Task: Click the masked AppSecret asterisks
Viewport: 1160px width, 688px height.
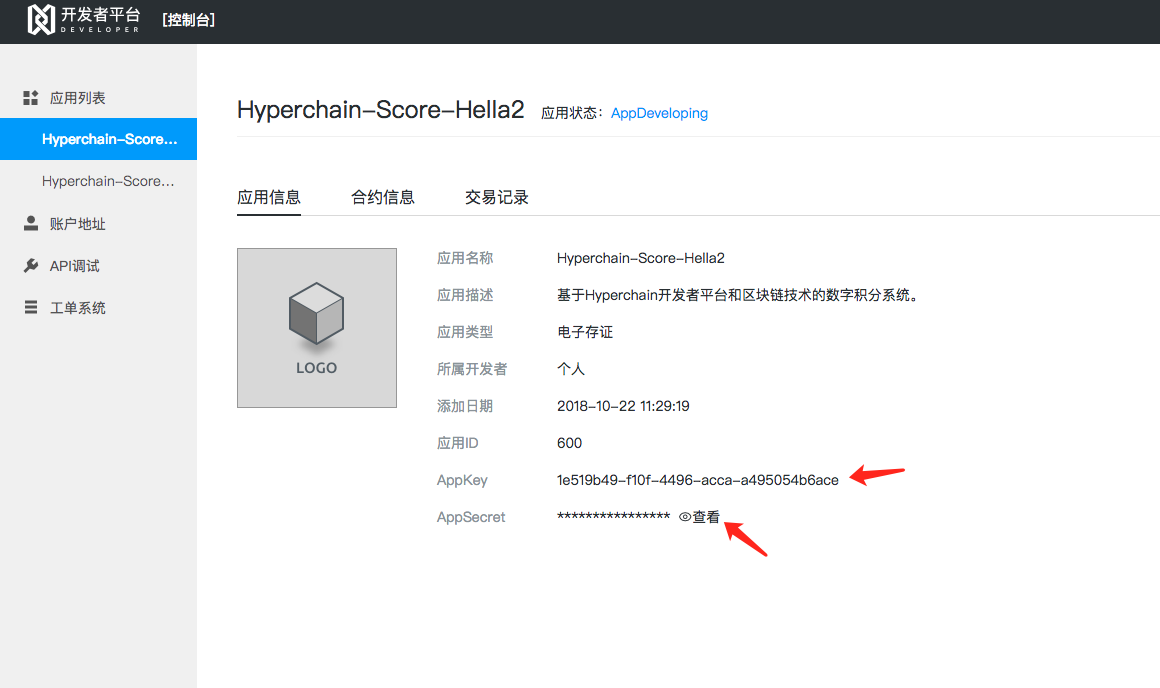Action: click(x=613, y=516)
